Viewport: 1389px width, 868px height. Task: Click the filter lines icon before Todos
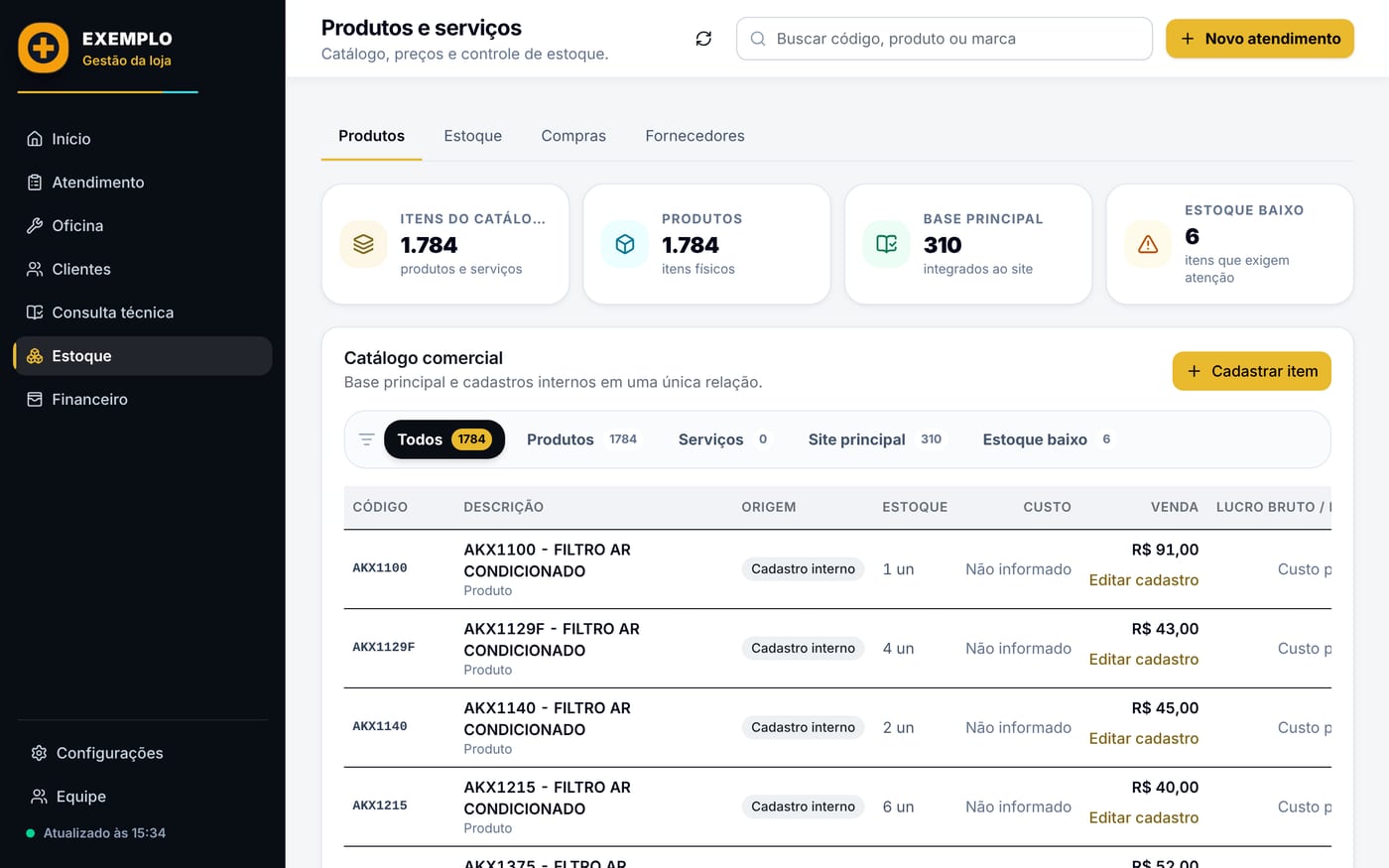[366, 439]
